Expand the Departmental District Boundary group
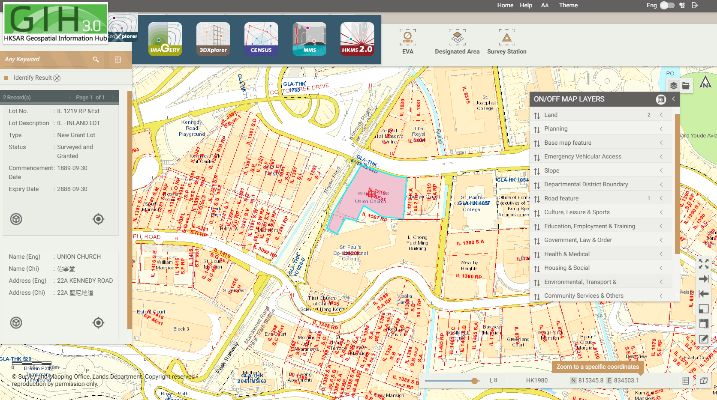Viewport: 717px width, 400px height. pyautogui.click(x=661, y=185)
